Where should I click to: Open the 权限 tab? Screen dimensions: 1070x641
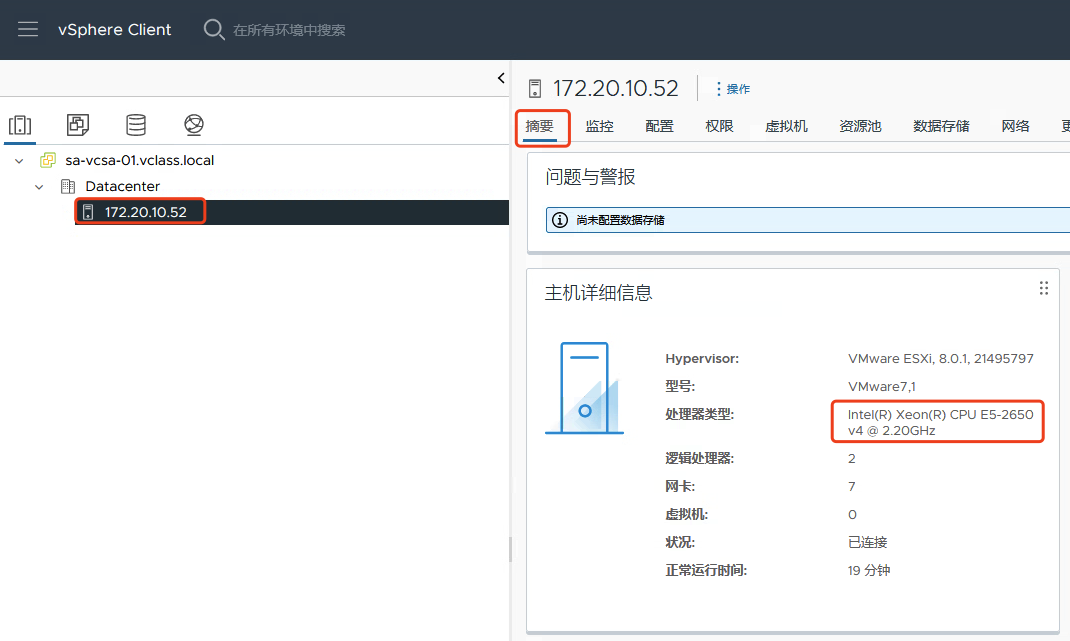click(719, 126)
